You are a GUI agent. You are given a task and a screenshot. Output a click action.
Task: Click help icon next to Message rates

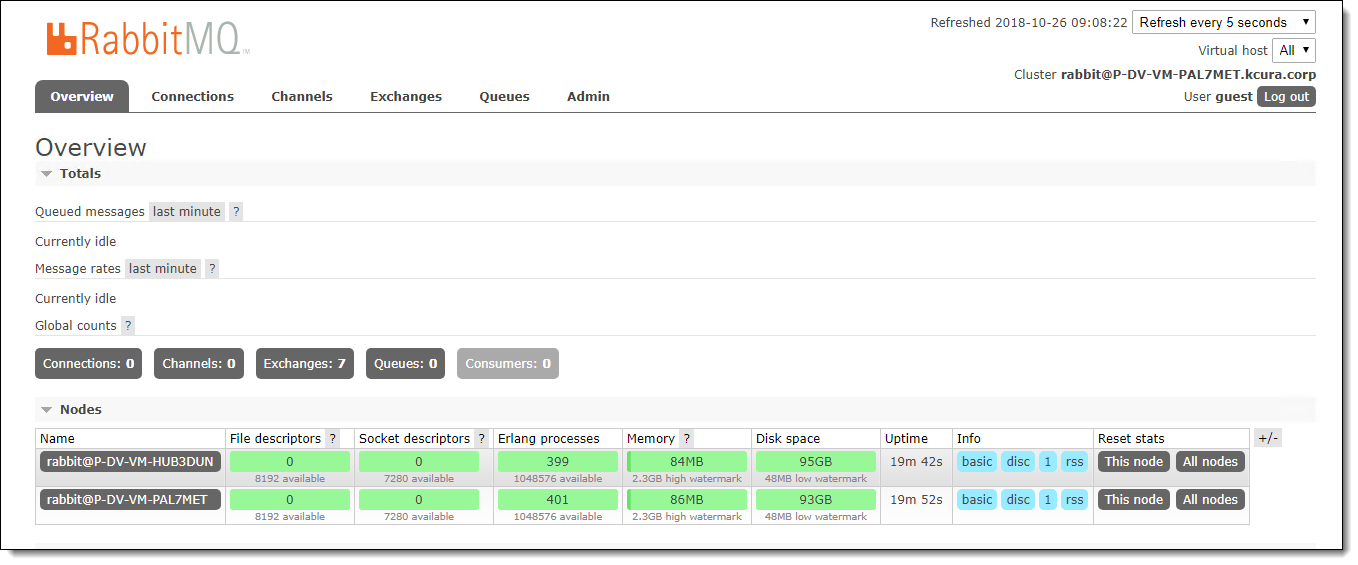coord(212,269)
